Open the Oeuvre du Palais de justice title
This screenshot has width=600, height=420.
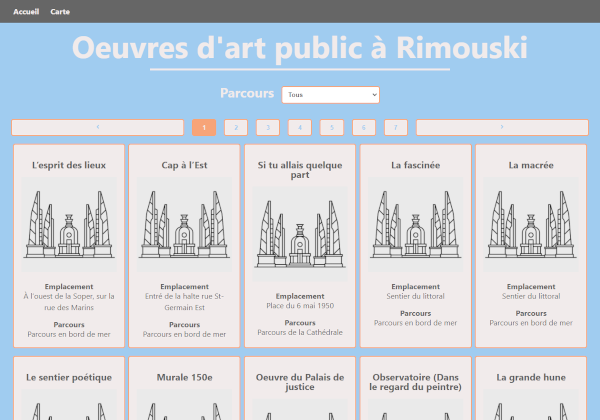[x=300, y=382]
